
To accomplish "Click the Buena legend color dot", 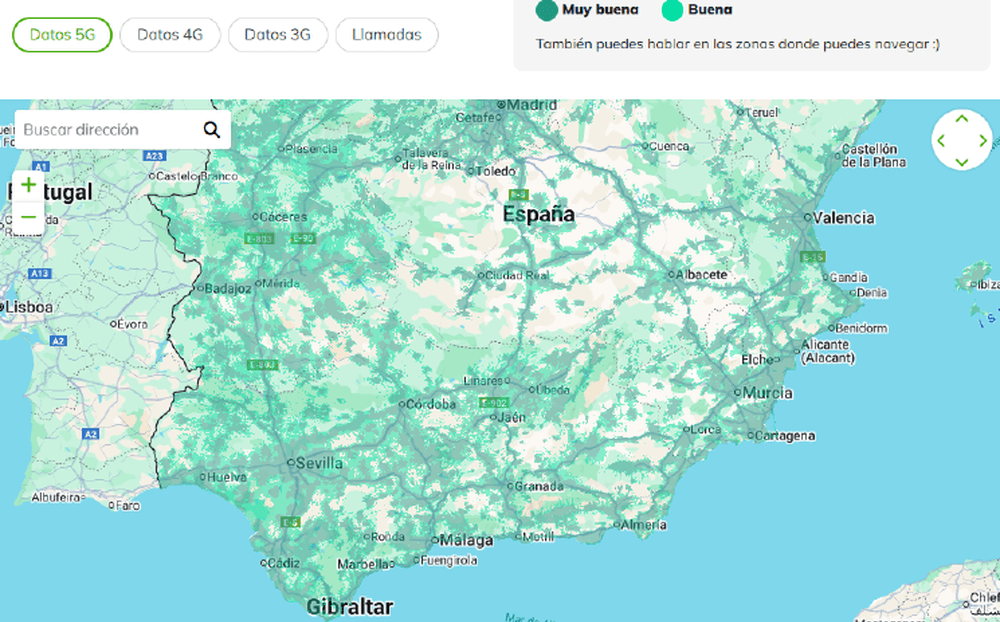I will (x=672, y=10).
